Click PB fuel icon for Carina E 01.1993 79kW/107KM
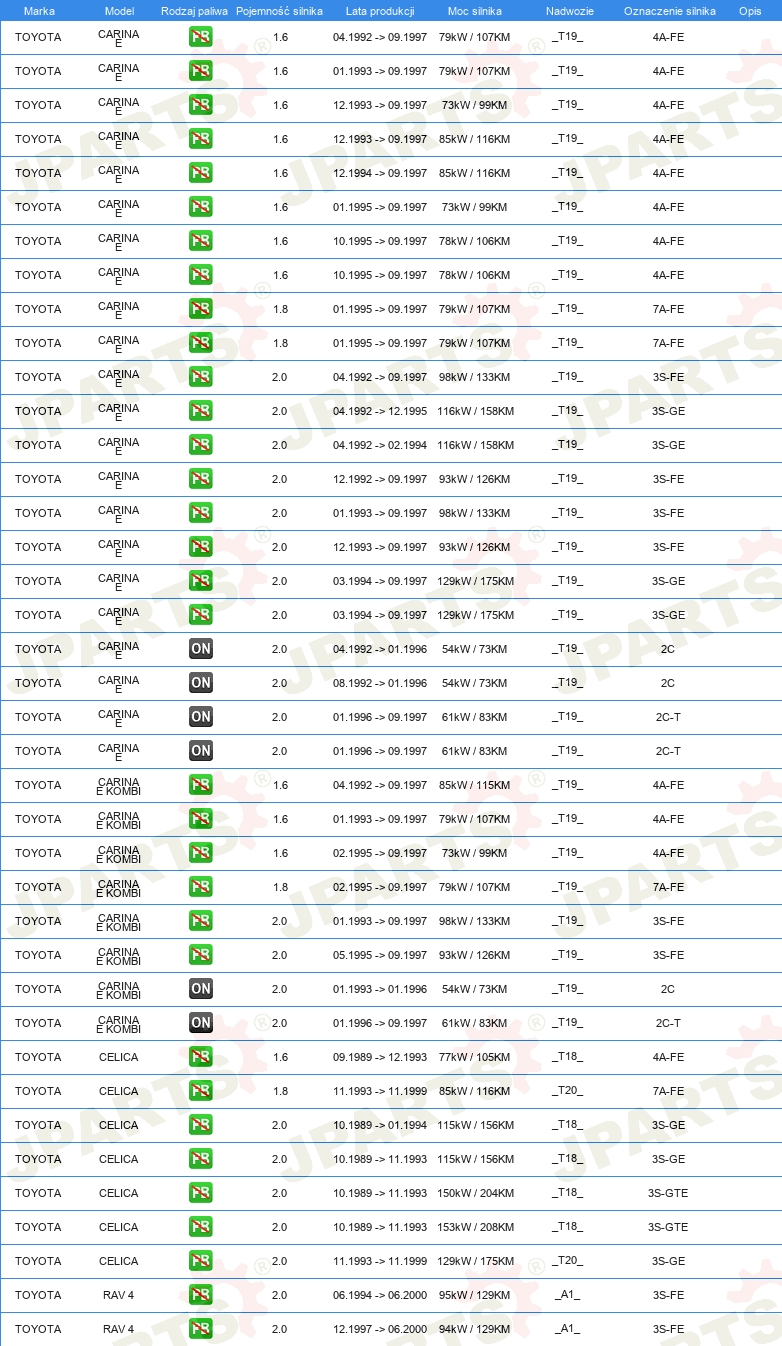 (x=200, y=71)
